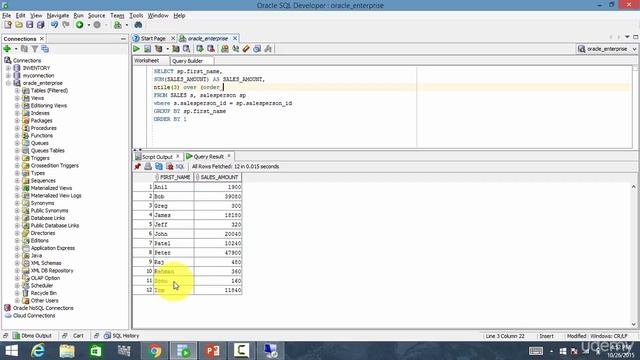Viewport: 640px width, 360px height.
Task: Minimize the Connections panel with dash button
Action: click(x=123, y=39)
